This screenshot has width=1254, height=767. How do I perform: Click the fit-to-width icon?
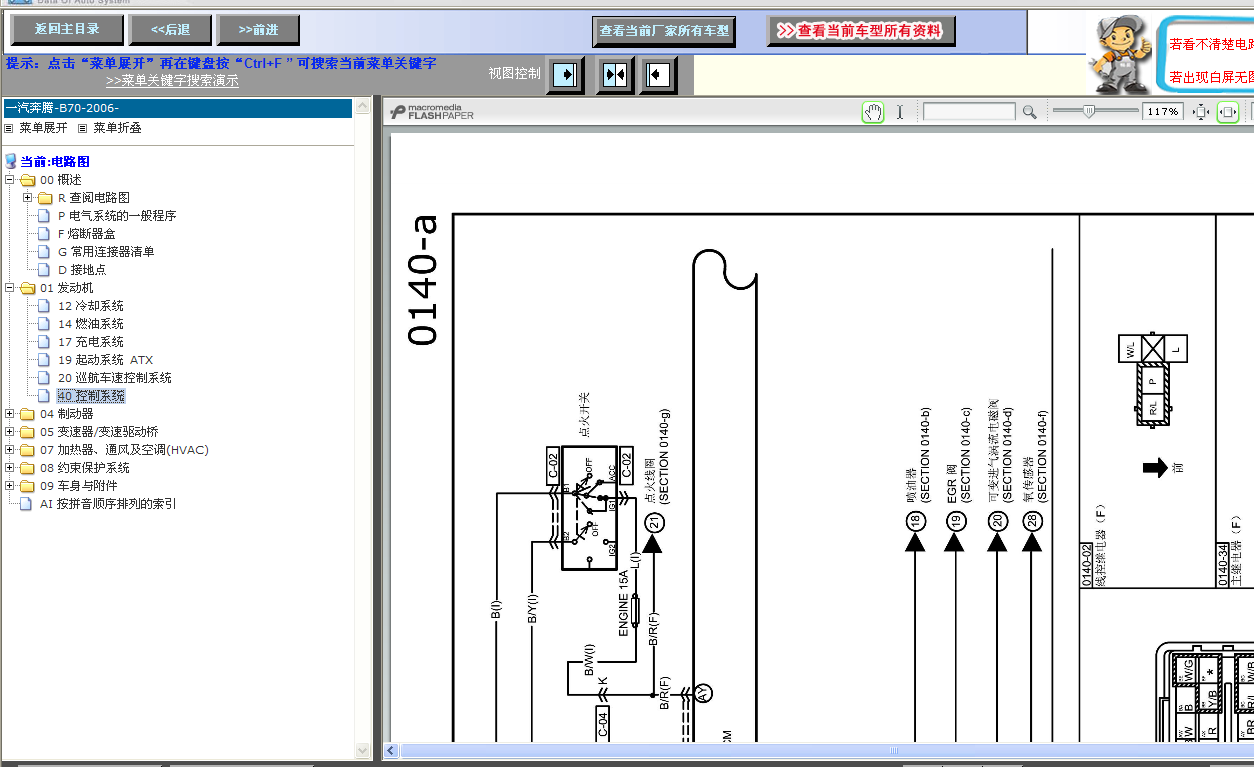click(x=1228, y=112)
